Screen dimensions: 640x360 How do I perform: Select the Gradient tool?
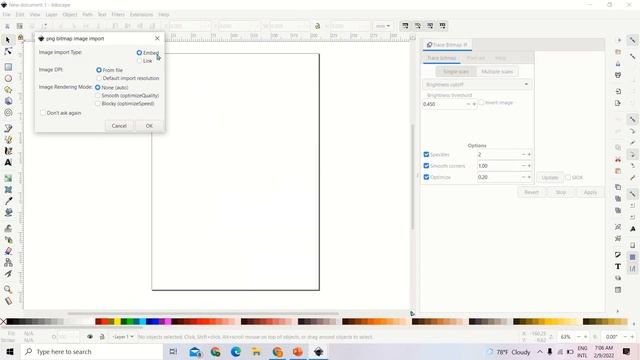[8, 178]
